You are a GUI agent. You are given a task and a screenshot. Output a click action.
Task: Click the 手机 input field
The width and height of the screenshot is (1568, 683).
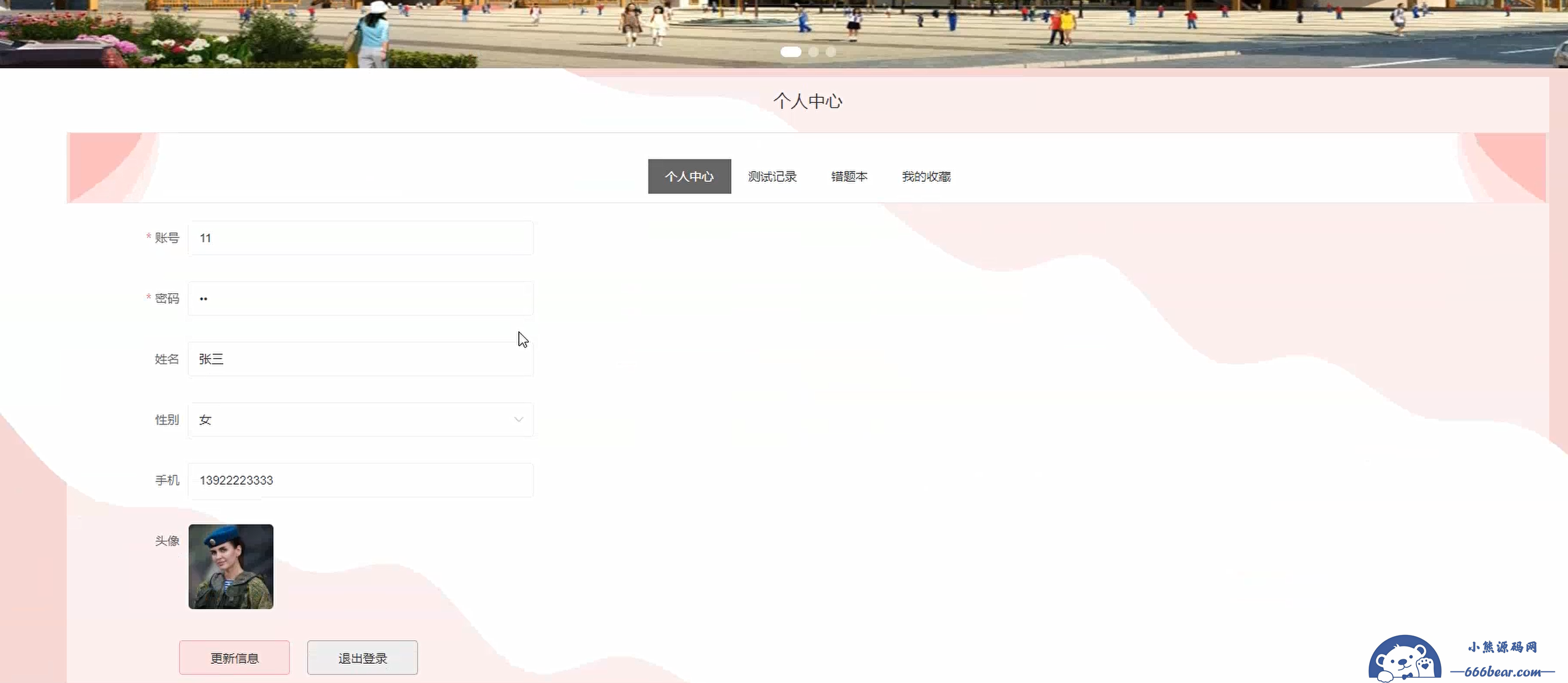[360, 480]
